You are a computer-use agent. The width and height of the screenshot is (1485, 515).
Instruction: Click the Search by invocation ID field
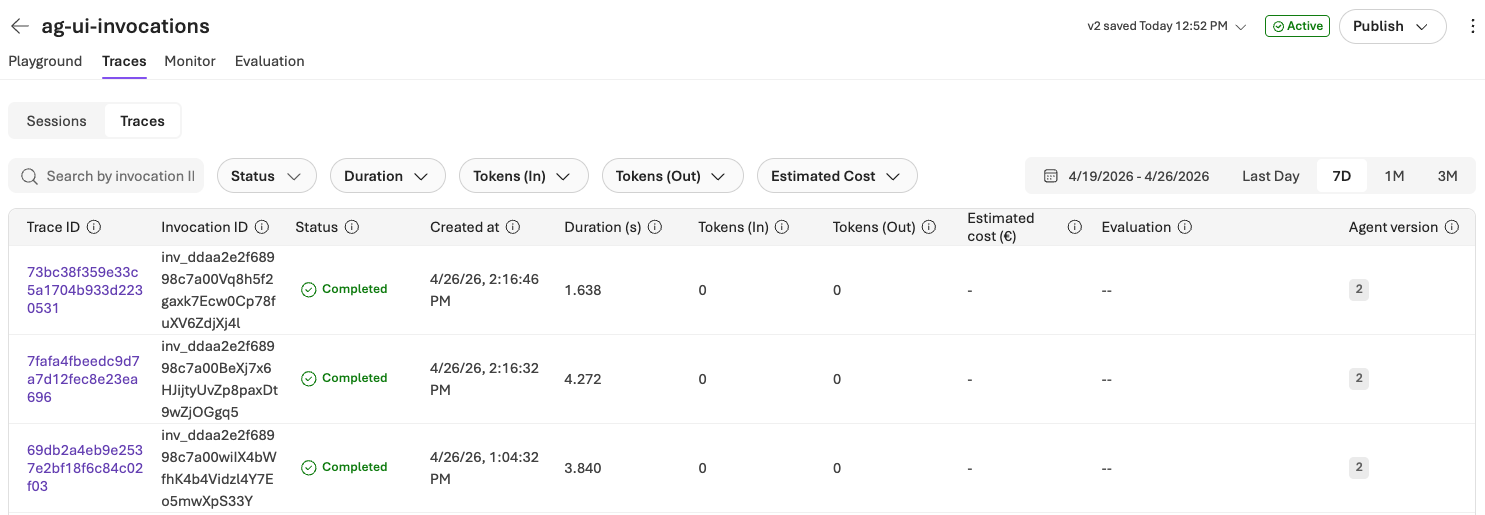(x=120, y=176)
